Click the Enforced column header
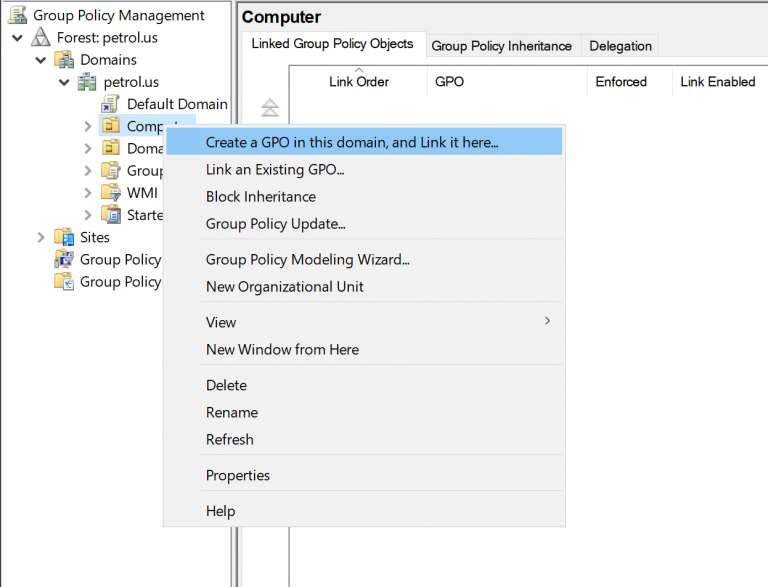This screenshot has height=587, width=768. tap(630, 81)
